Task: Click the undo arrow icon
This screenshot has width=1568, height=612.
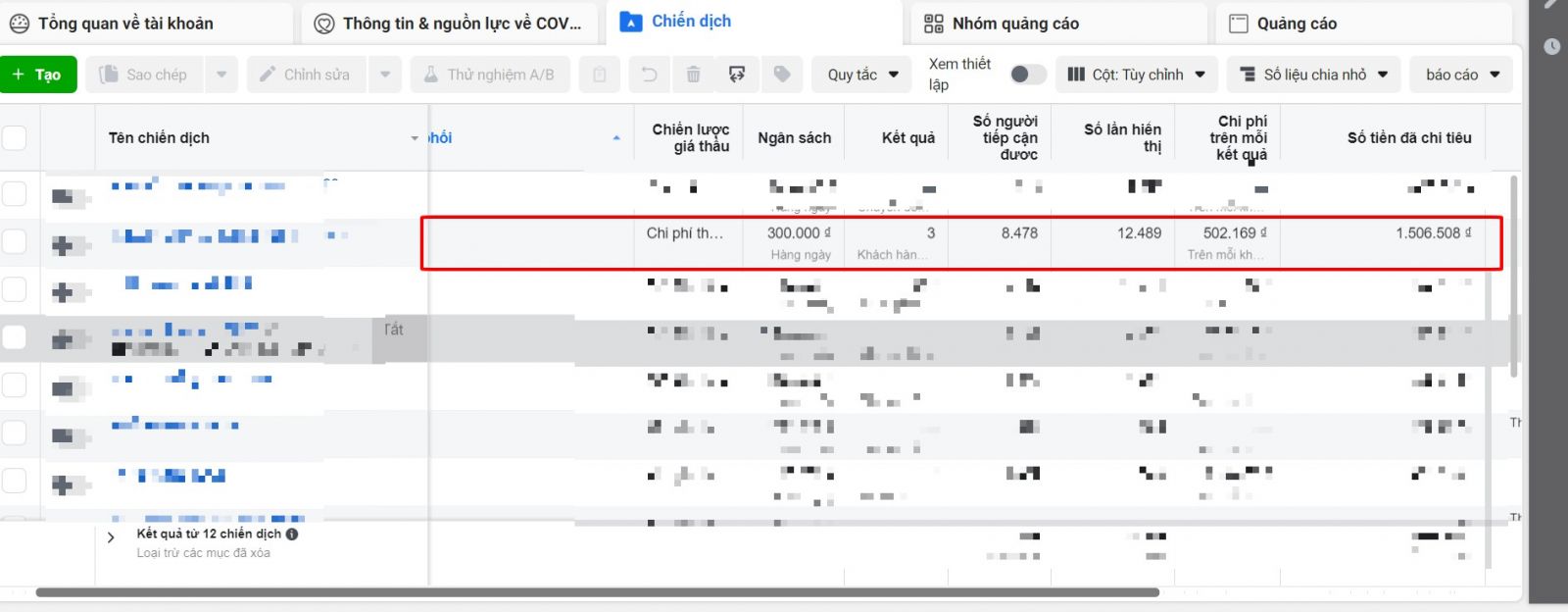Action: click(x=649, y=75)
